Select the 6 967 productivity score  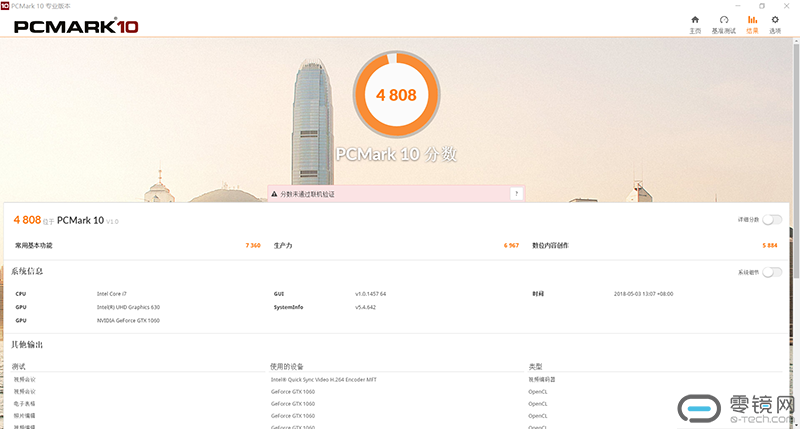click(x=511, y=245)
